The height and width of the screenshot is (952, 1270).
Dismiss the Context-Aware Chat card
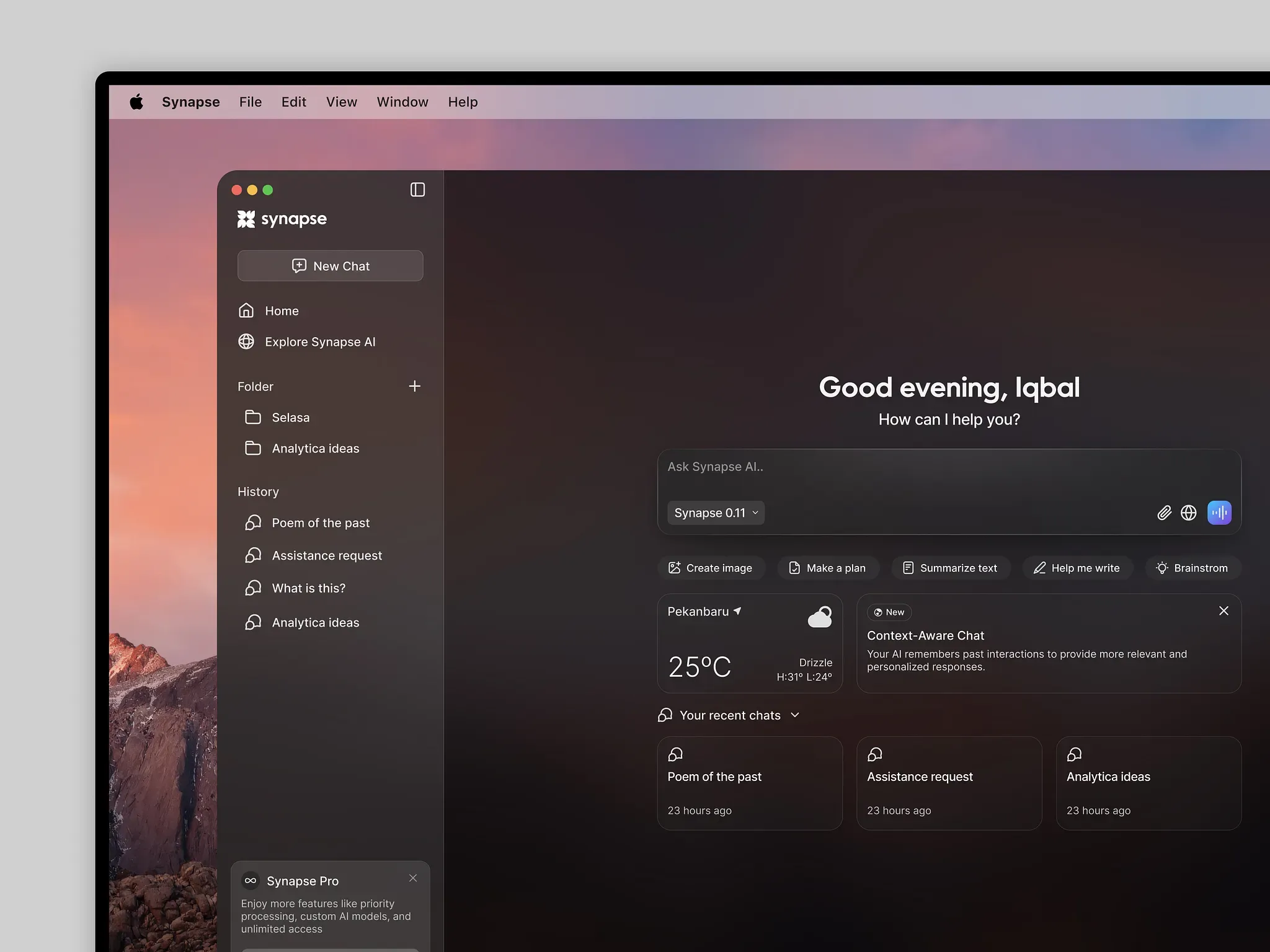[1223, 611]
